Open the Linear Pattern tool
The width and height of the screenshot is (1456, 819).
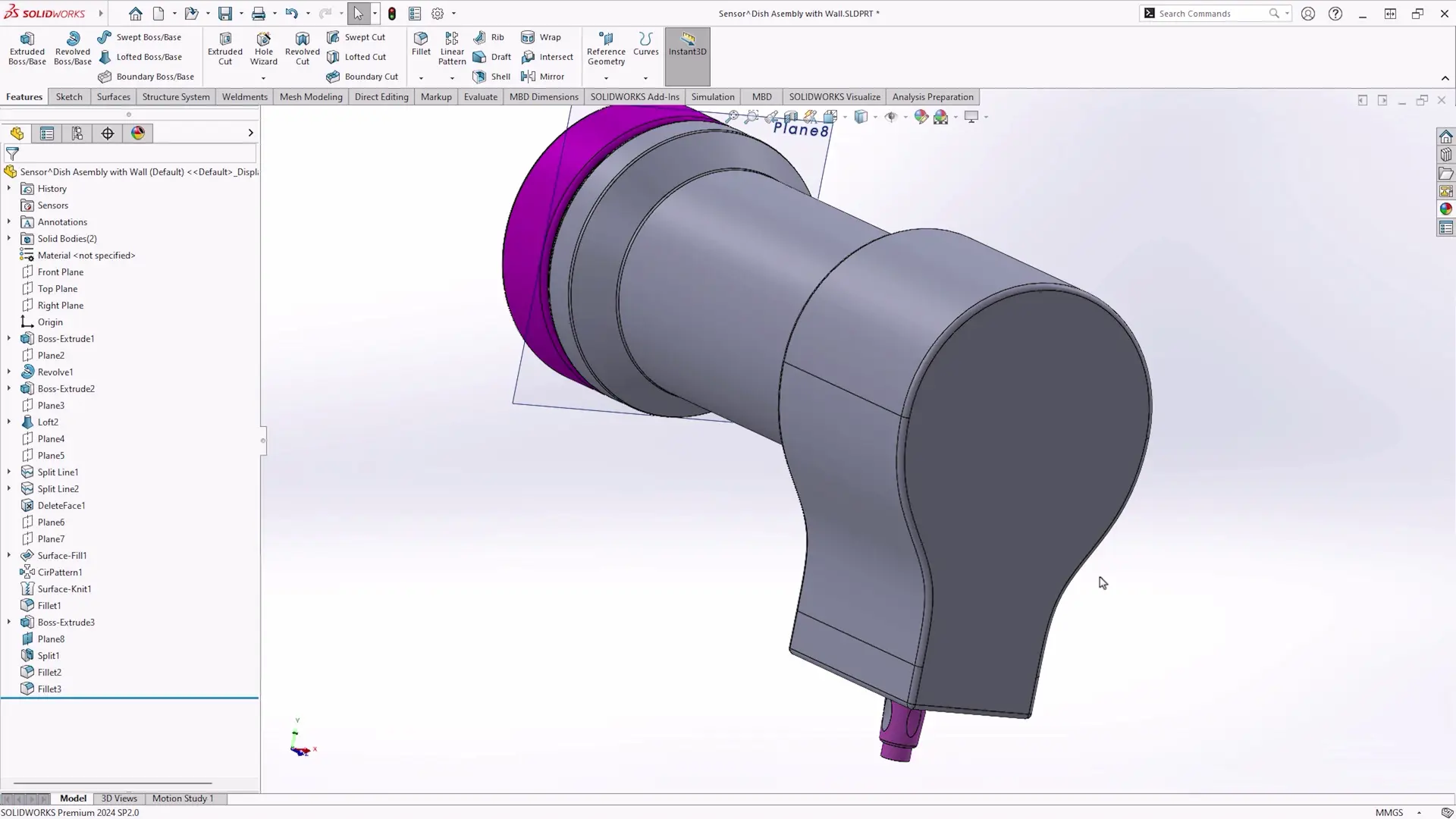pos(451,48)
